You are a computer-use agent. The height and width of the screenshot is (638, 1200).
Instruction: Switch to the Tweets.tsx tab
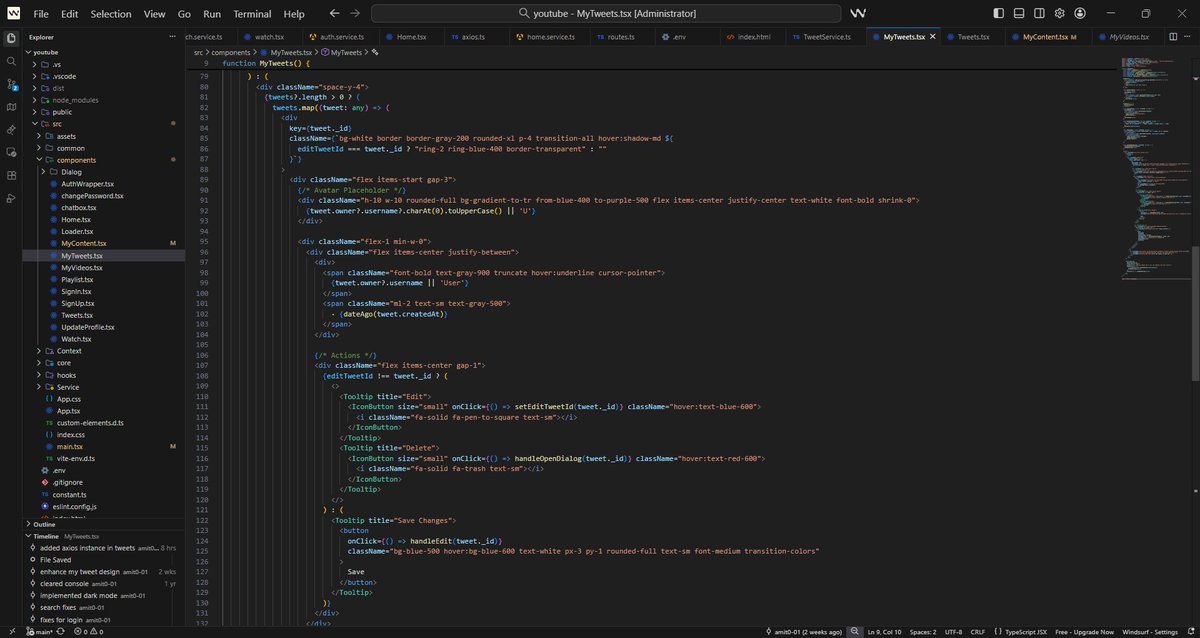click(x=972, y=37)
